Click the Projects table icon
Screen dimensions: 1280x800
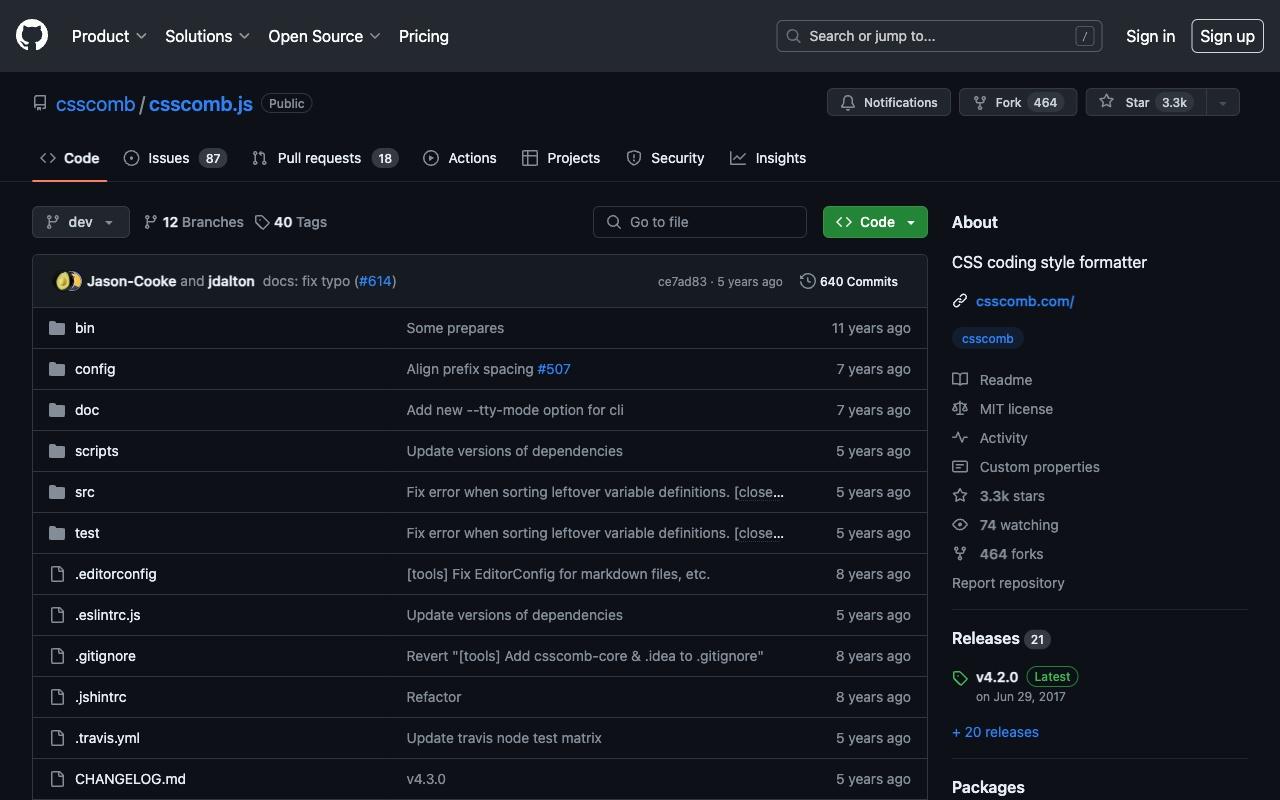530,158
